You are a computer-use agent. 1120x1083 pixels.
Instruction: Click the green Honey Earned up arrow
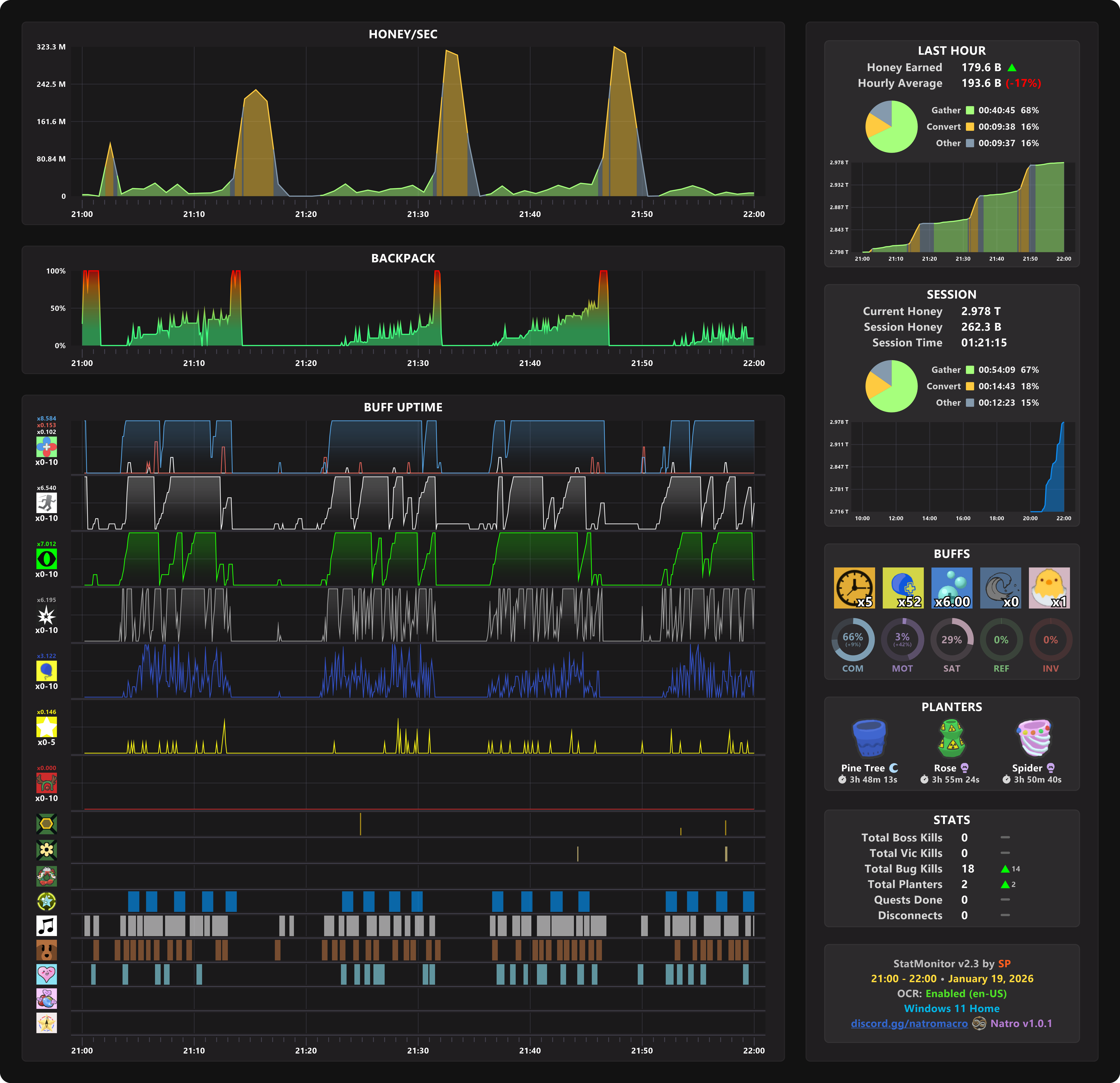[x=1012, y=67]
